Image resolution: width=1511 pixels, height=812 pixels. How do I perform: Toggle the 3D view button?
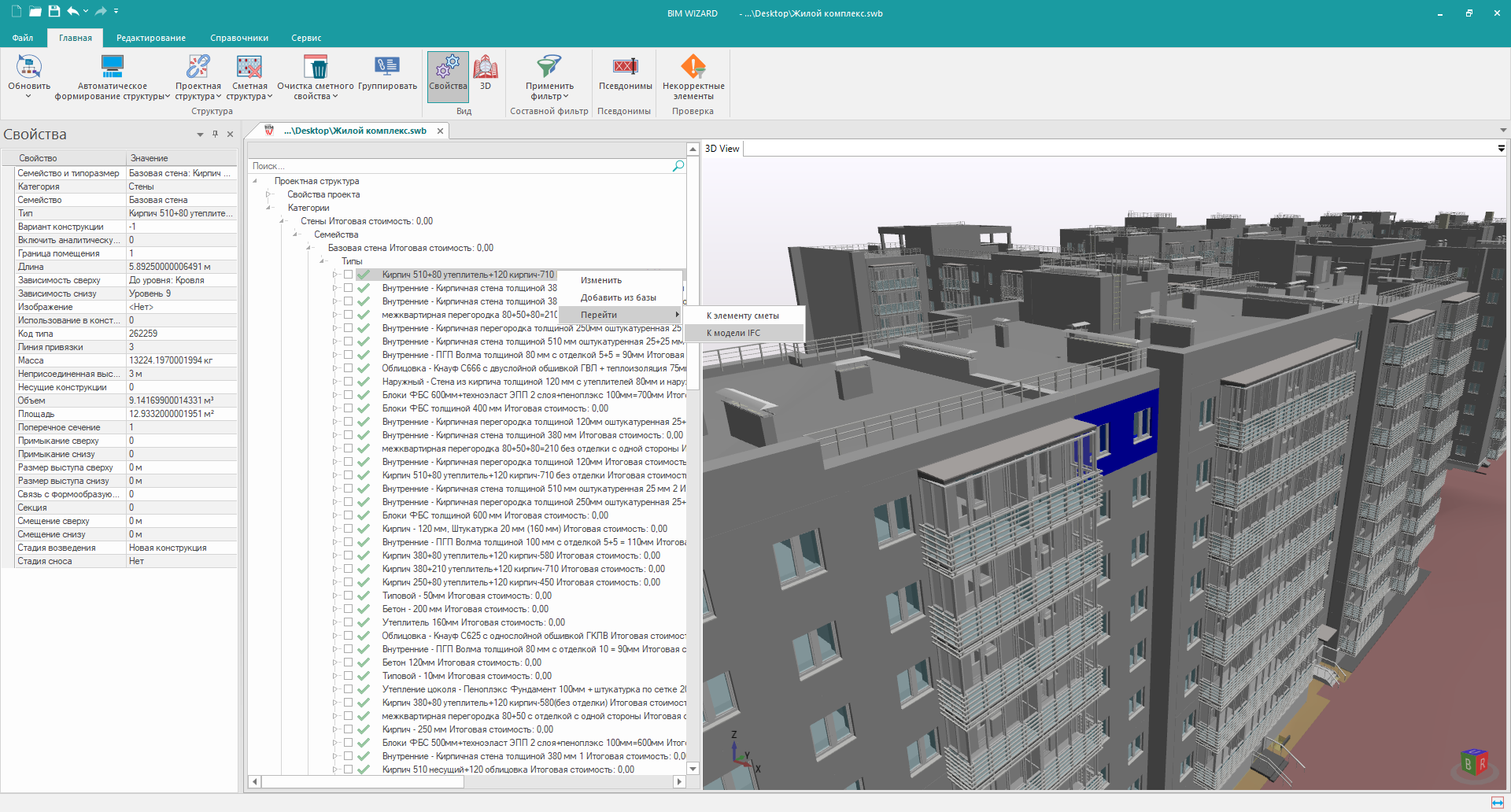pyautogui.click(x=486, y=72)
